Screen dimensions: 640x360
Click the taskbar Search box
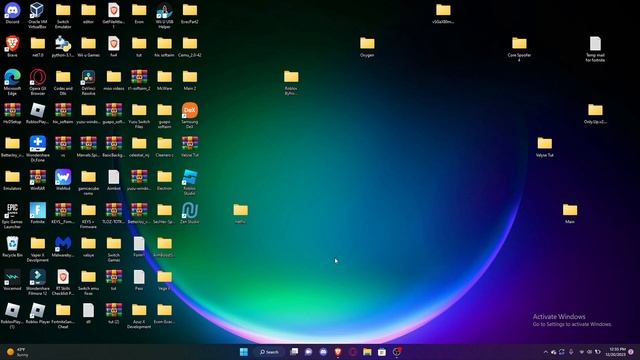pyautogui.click(x=269, y=352)
